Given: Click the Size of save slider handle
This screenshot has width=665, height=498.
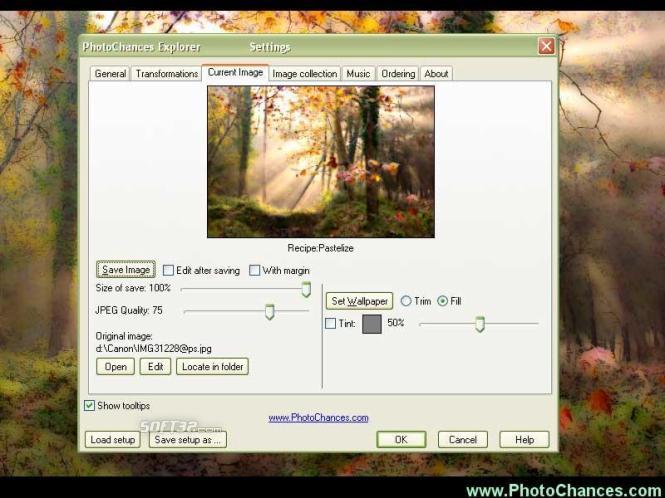Looking at the screenshot, I should click(306, 290).
